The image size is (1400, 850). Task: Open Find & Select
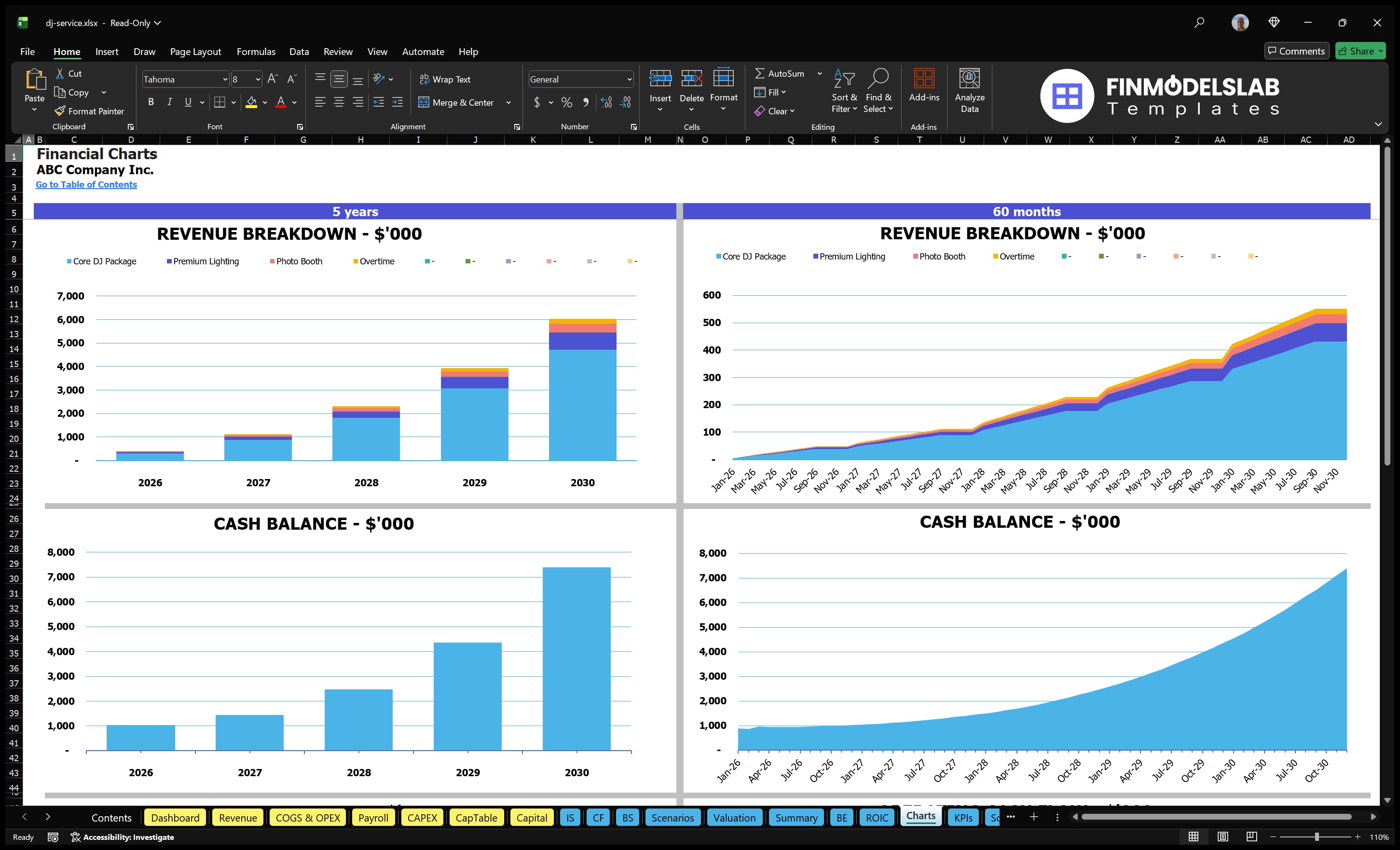tap(878, 91)
